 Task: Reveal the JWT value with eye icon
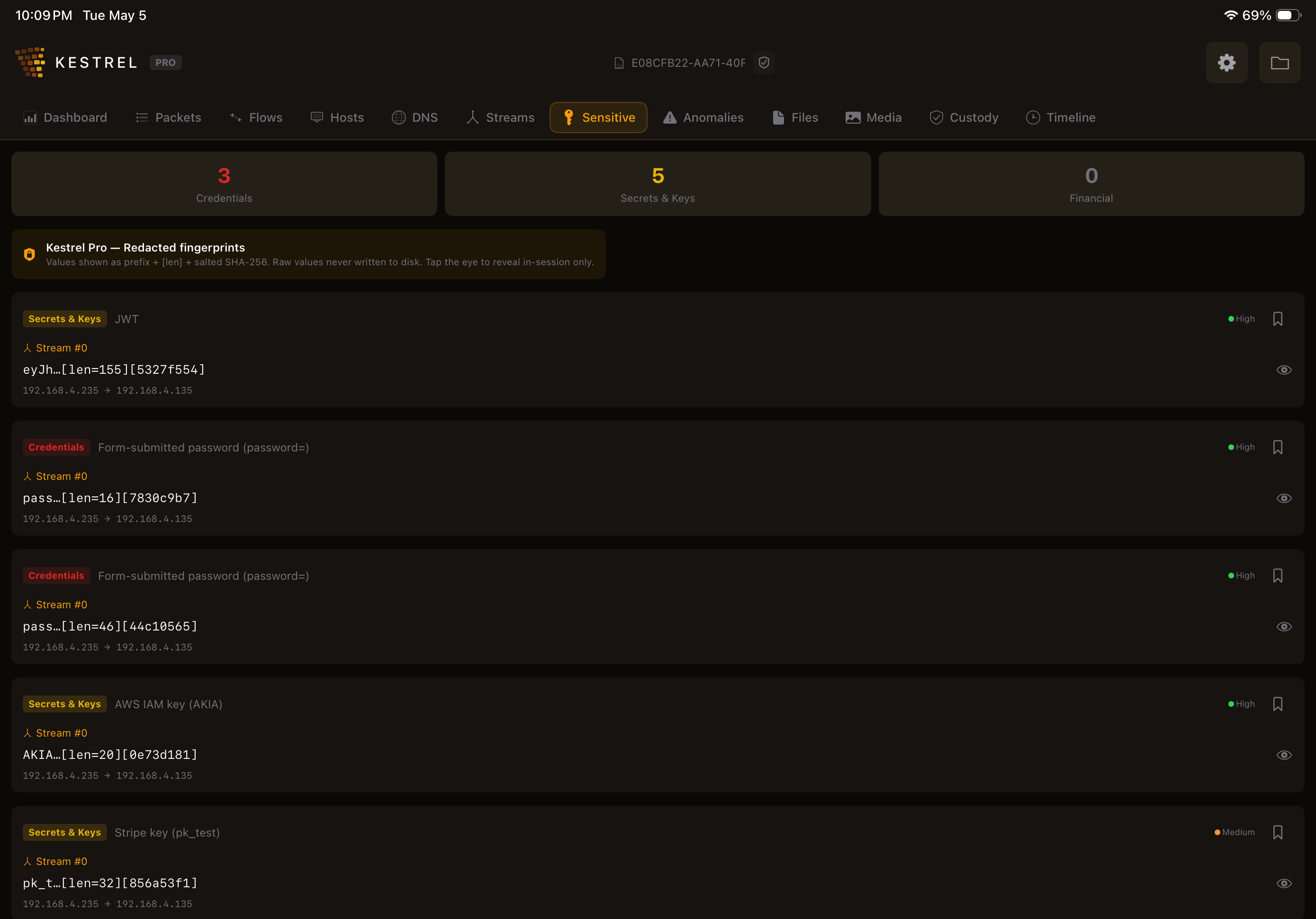click(x=1284, y=370)
